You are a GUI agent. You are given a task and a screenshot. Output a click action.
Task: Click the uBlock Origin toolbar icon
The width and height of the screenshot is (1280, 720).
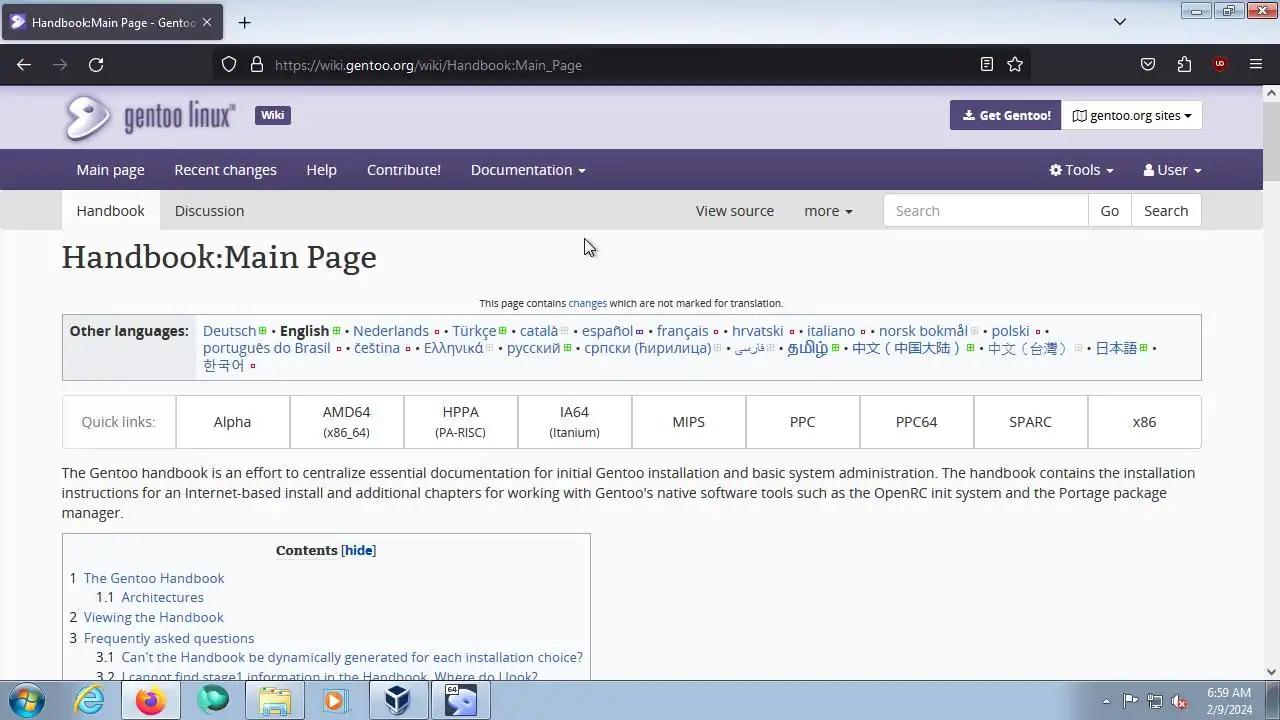click(x=1220, y=65)
